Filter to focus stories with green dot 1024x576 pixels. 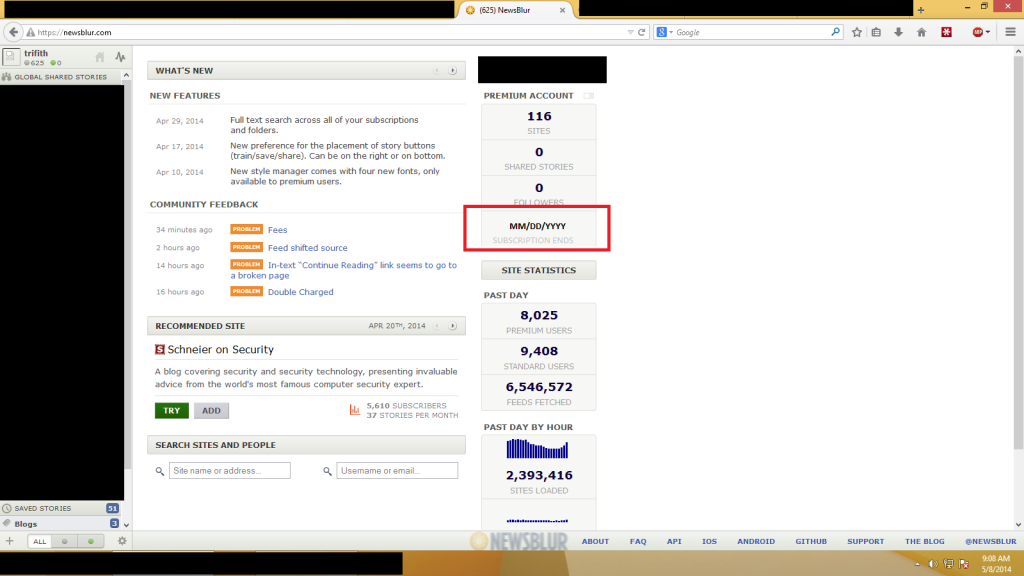[x=90, y=541]
